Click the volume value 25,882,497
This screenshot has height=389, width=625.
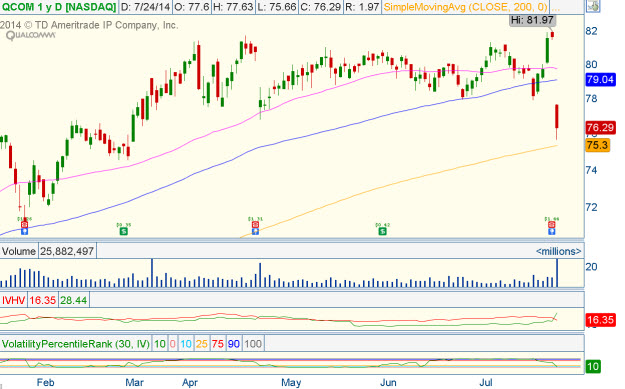pyautogui.click(x=67, y=251)
